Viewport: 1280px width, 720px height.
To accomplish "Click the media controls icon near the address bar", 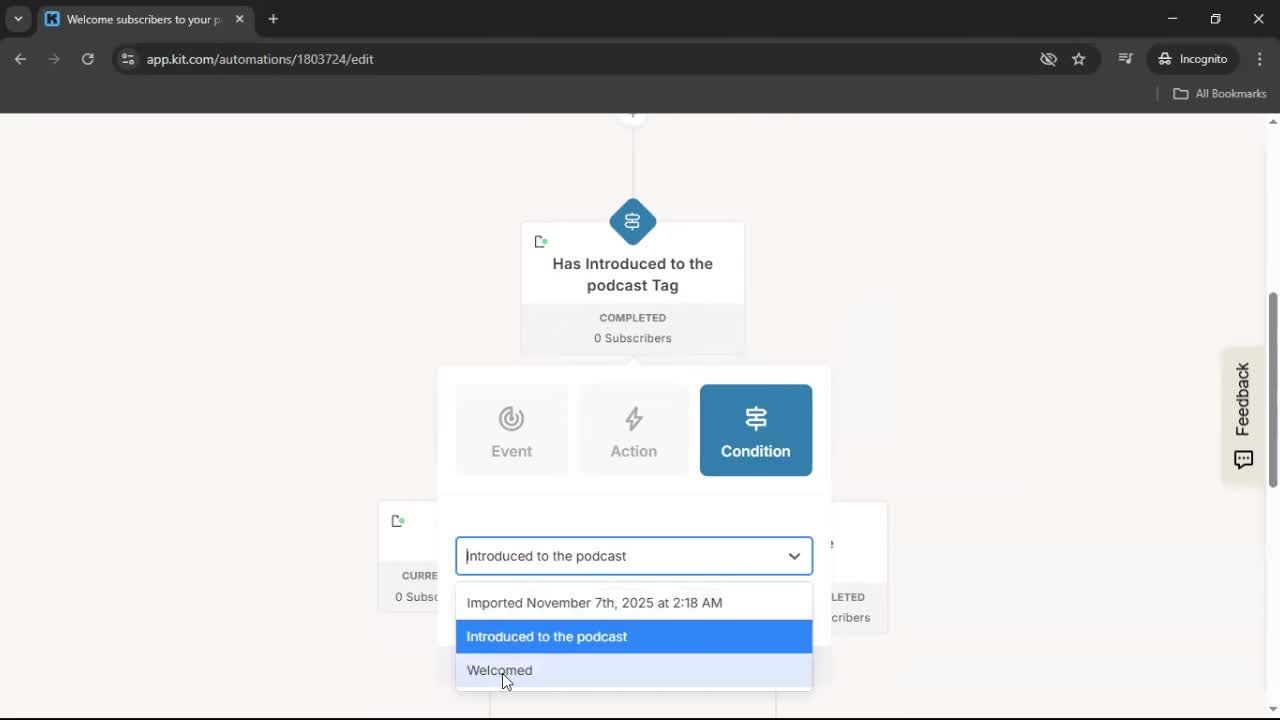I will [x=1125, y=59].
